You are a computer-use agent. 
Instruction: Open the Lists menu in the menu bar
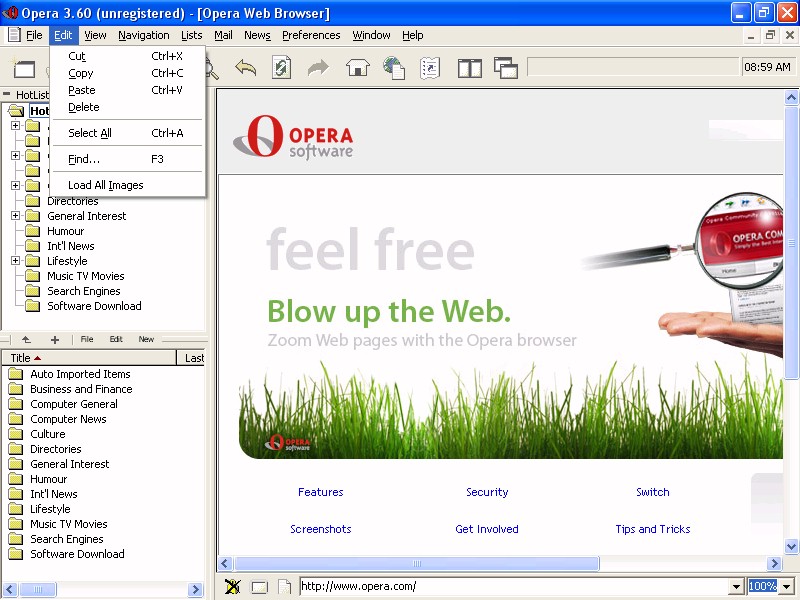click(x=192, y=35)
